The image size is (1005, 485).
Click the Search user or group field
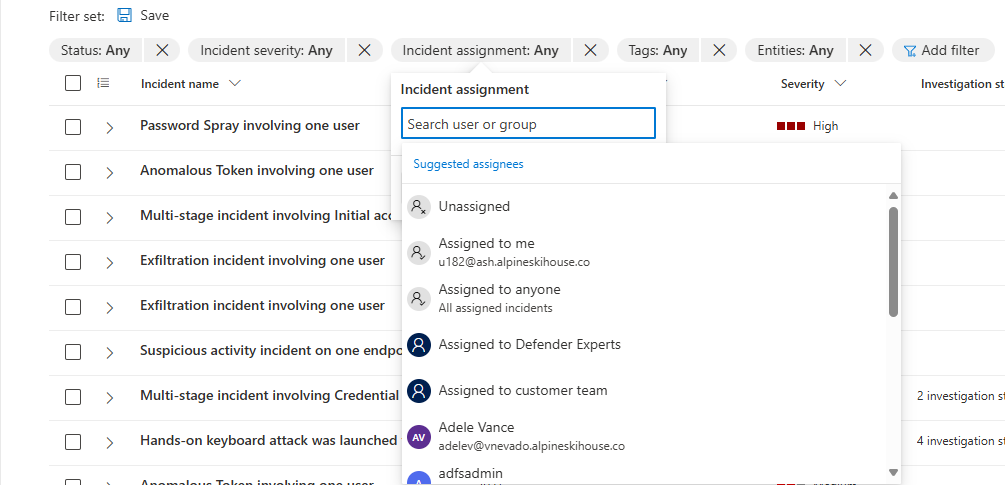[528, 124]
